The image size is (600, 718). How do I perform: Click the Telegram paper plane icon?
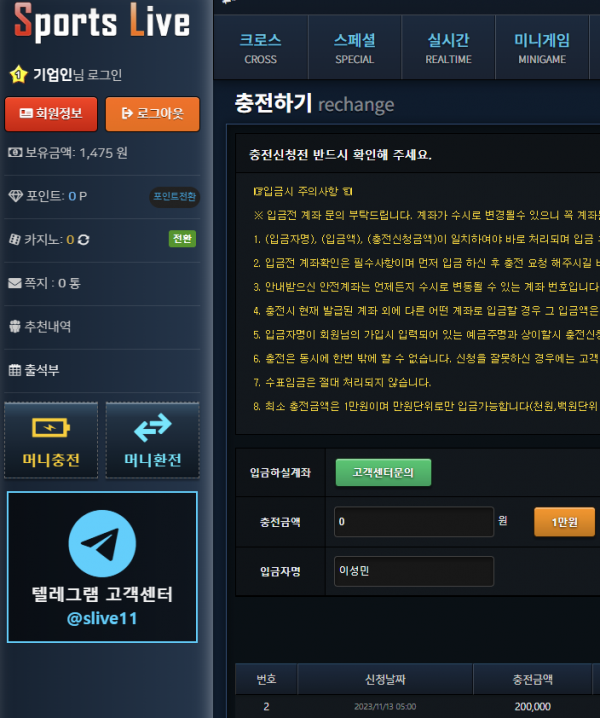pyautogui.click(x=102, y=544)
